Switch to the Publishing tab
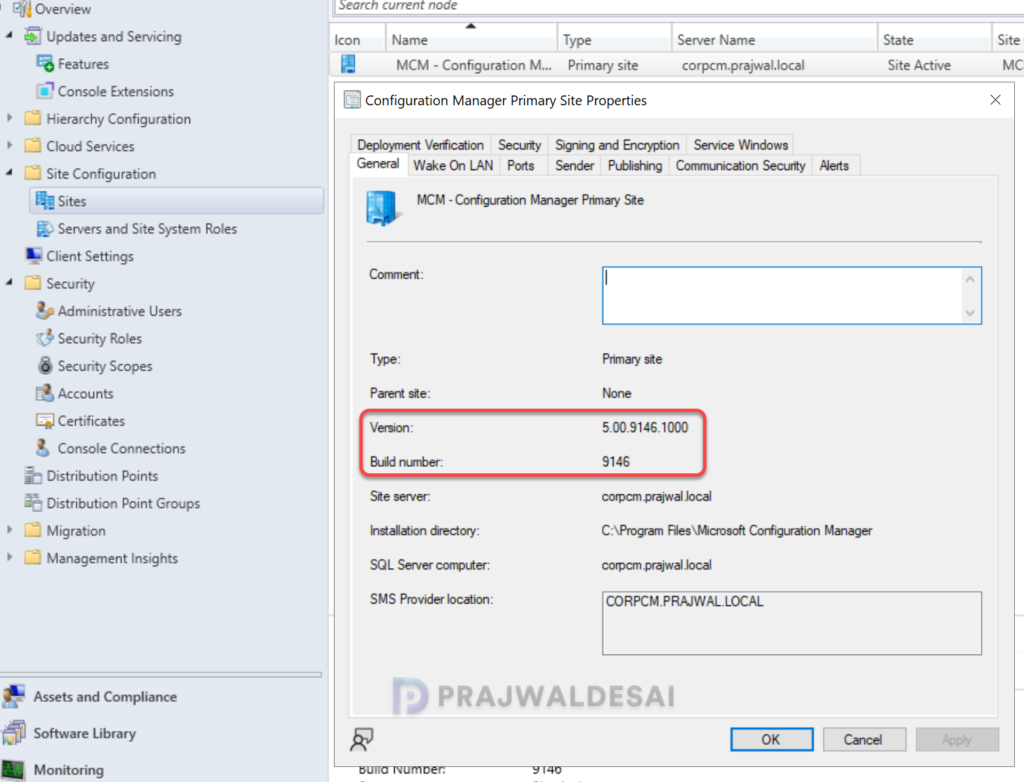The image size is (1024, 782). point(635,166)
